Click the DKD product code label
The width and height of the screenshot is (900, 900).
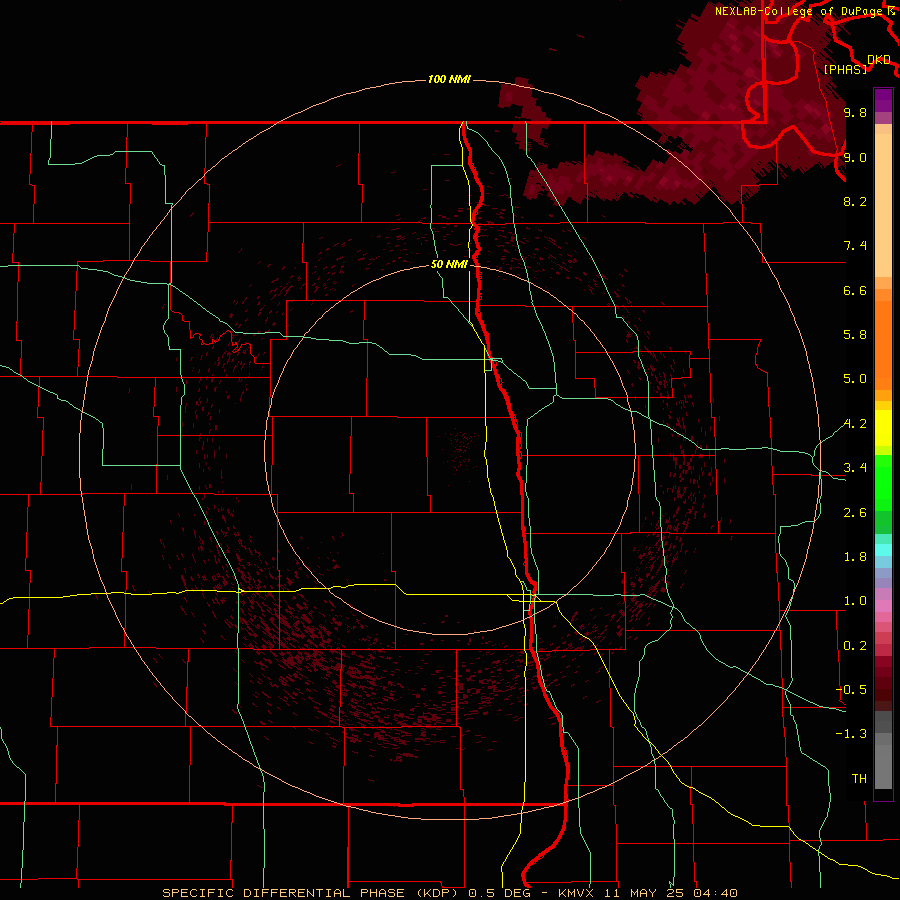tap(879, 59)
